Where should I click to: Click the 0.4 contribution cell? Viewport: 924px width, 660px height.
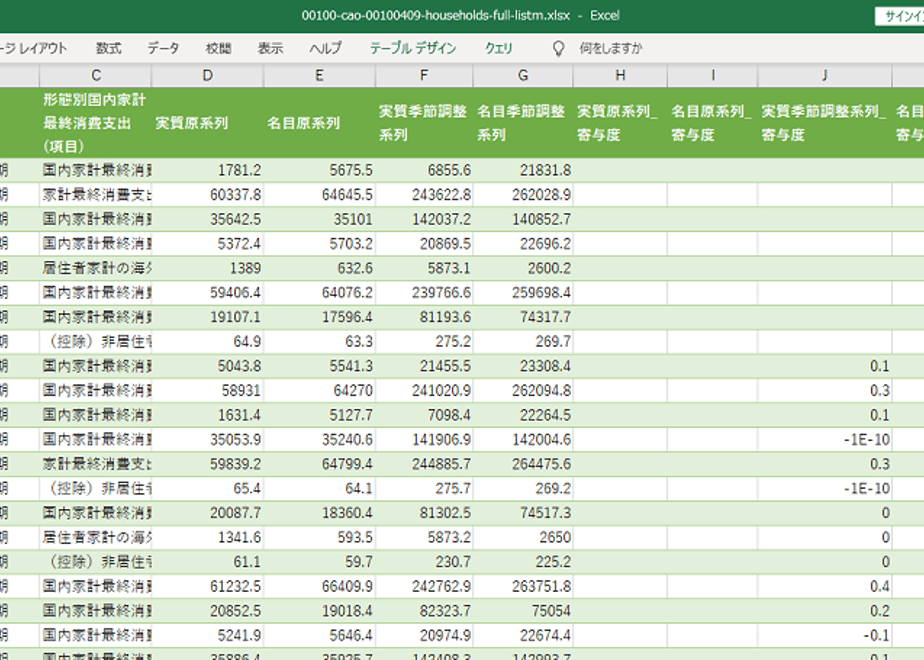(x=824, y=586)
